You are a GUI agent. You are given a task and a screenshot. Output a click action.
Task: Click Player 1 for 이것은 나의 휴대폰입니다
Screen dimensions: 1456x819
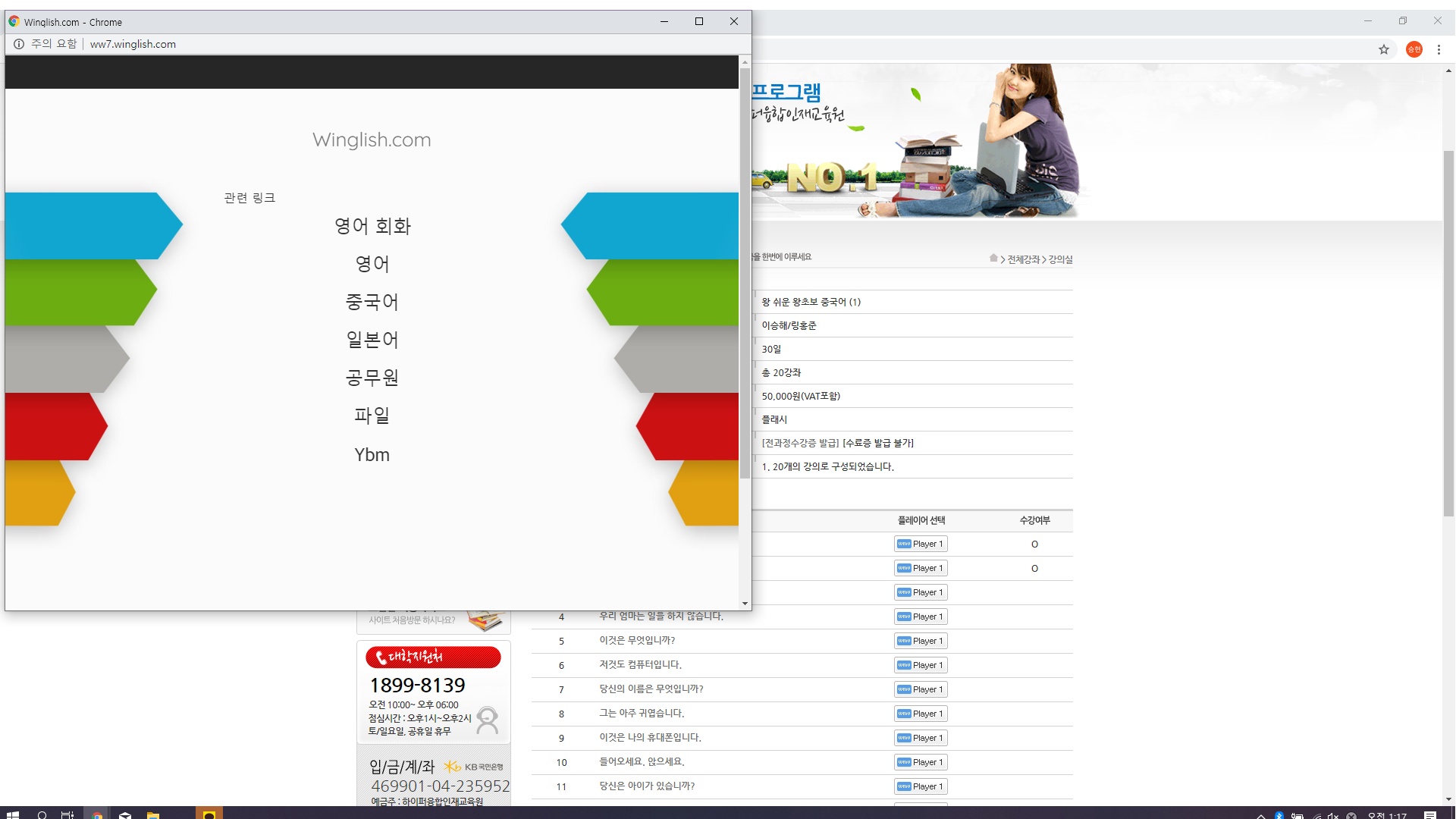[x=921, y=738]
